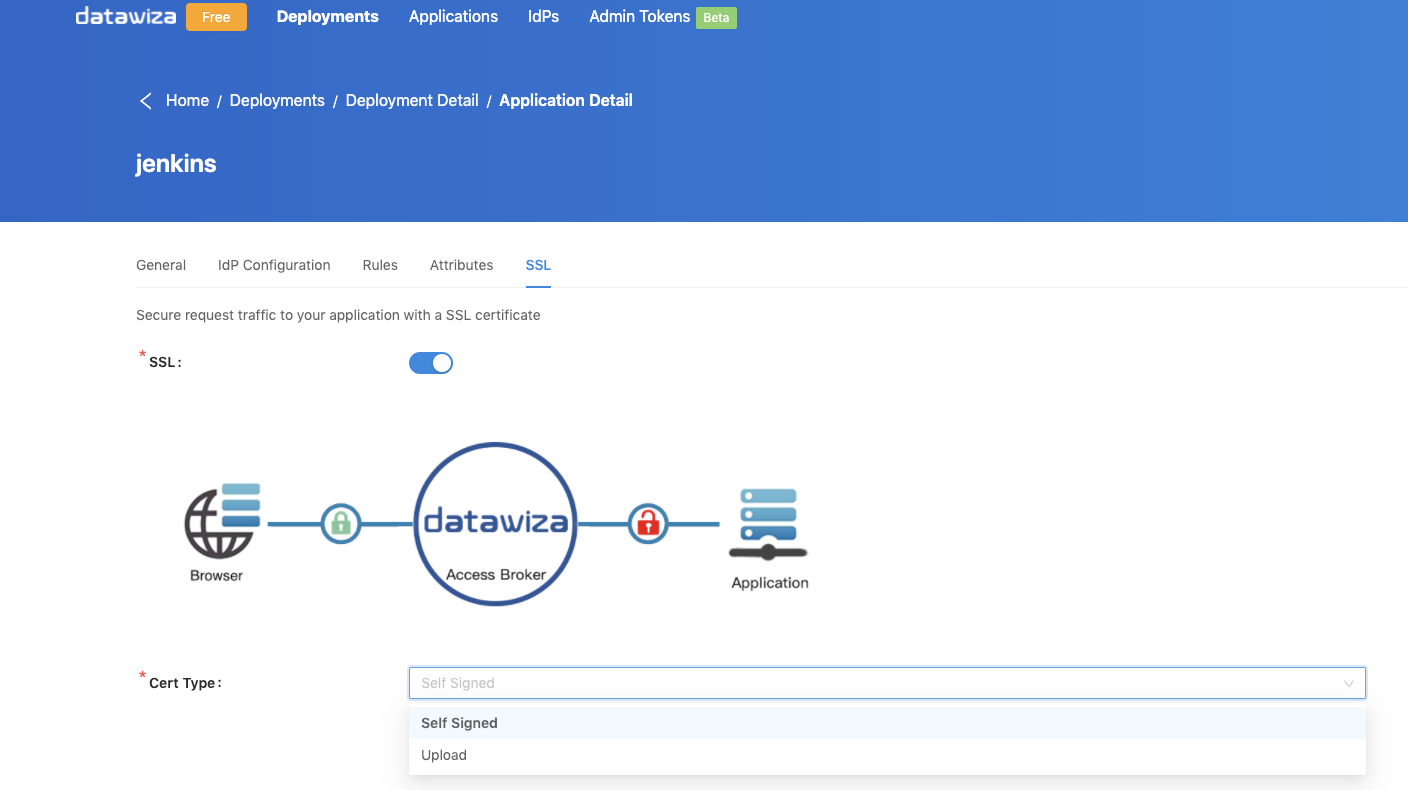Click the Application server icon

[x=768, y=524]
